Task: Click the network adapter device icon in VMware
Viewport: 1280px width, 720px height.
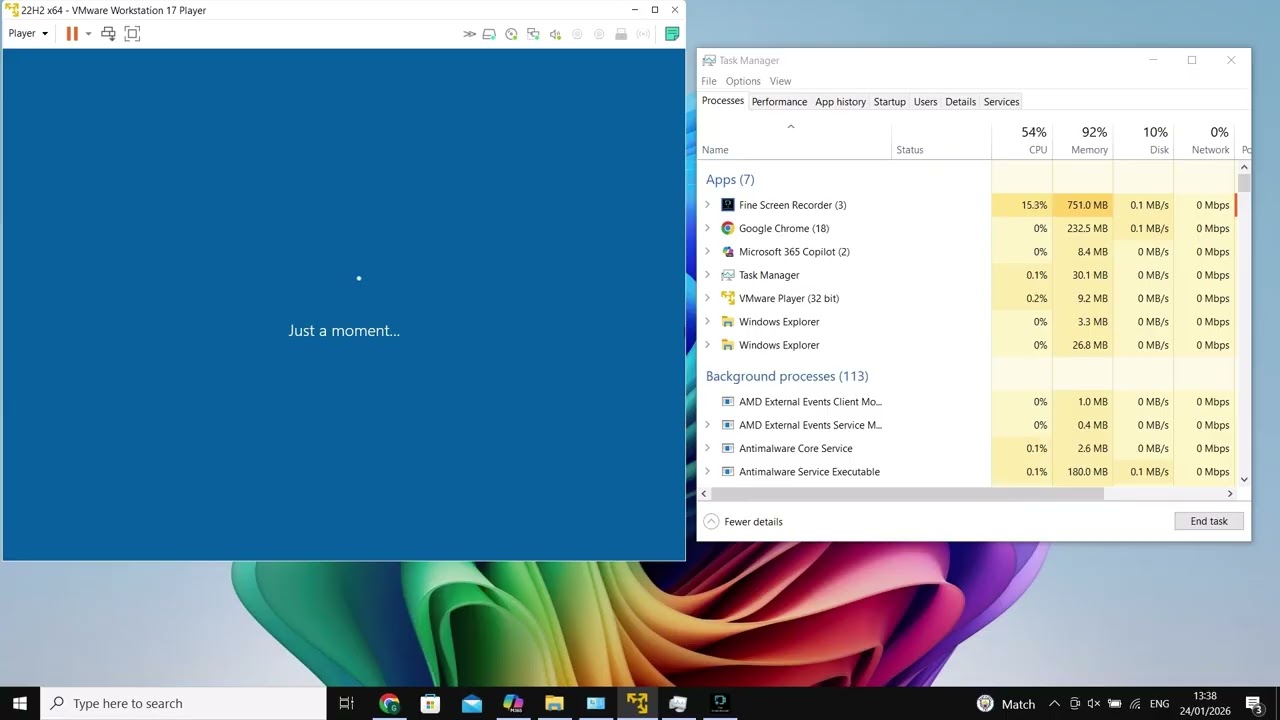Action: pyautogui.click(x=533, y=34)
